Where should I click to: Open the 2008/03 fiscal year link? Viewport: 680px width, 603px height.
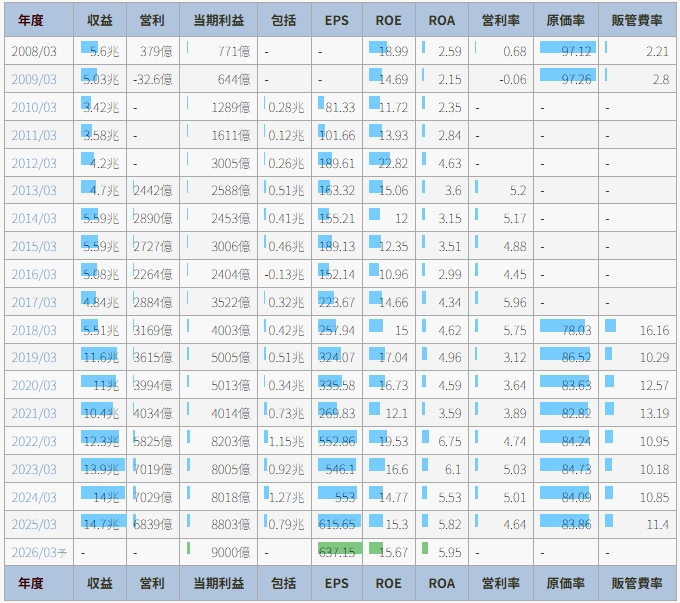pos(35,51)
